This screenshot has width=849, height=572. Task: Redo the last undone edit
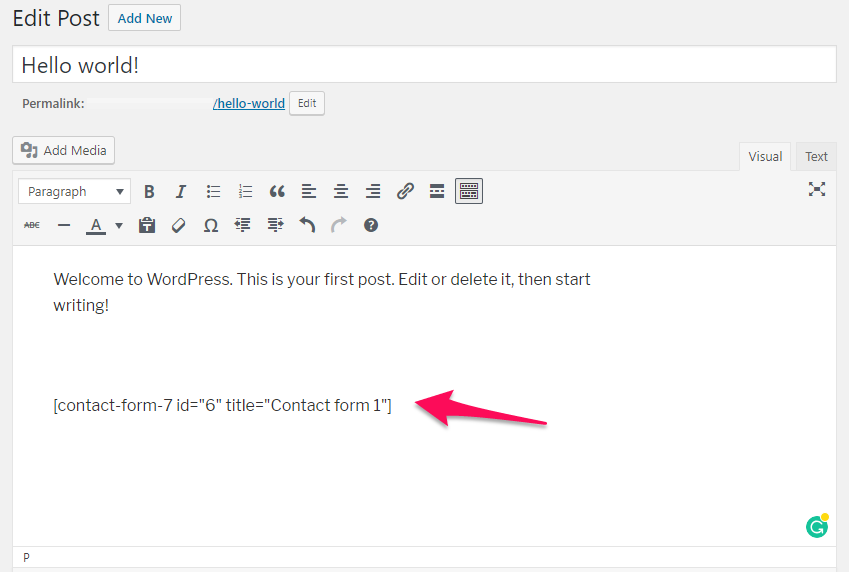coord(339,225)
